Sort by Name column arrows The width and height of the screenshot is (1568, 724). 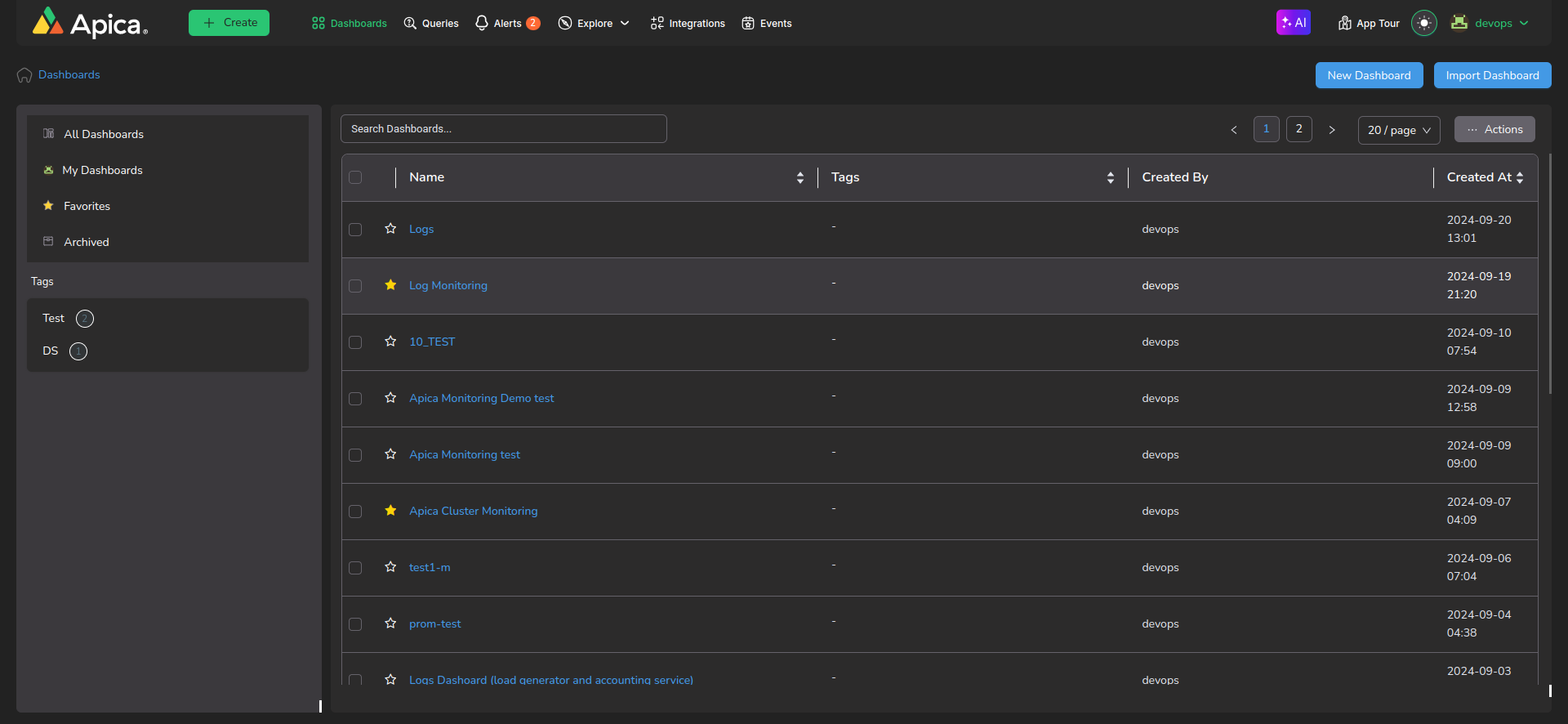[x=800, y=177]
